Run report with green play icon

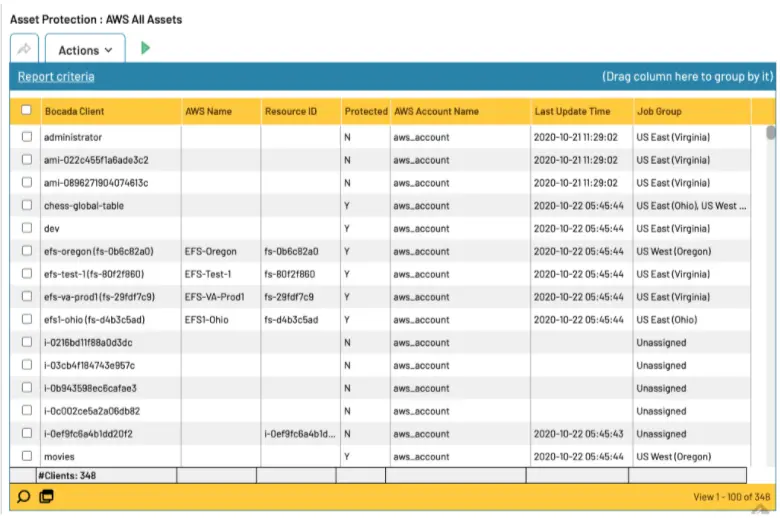point(145,48)
